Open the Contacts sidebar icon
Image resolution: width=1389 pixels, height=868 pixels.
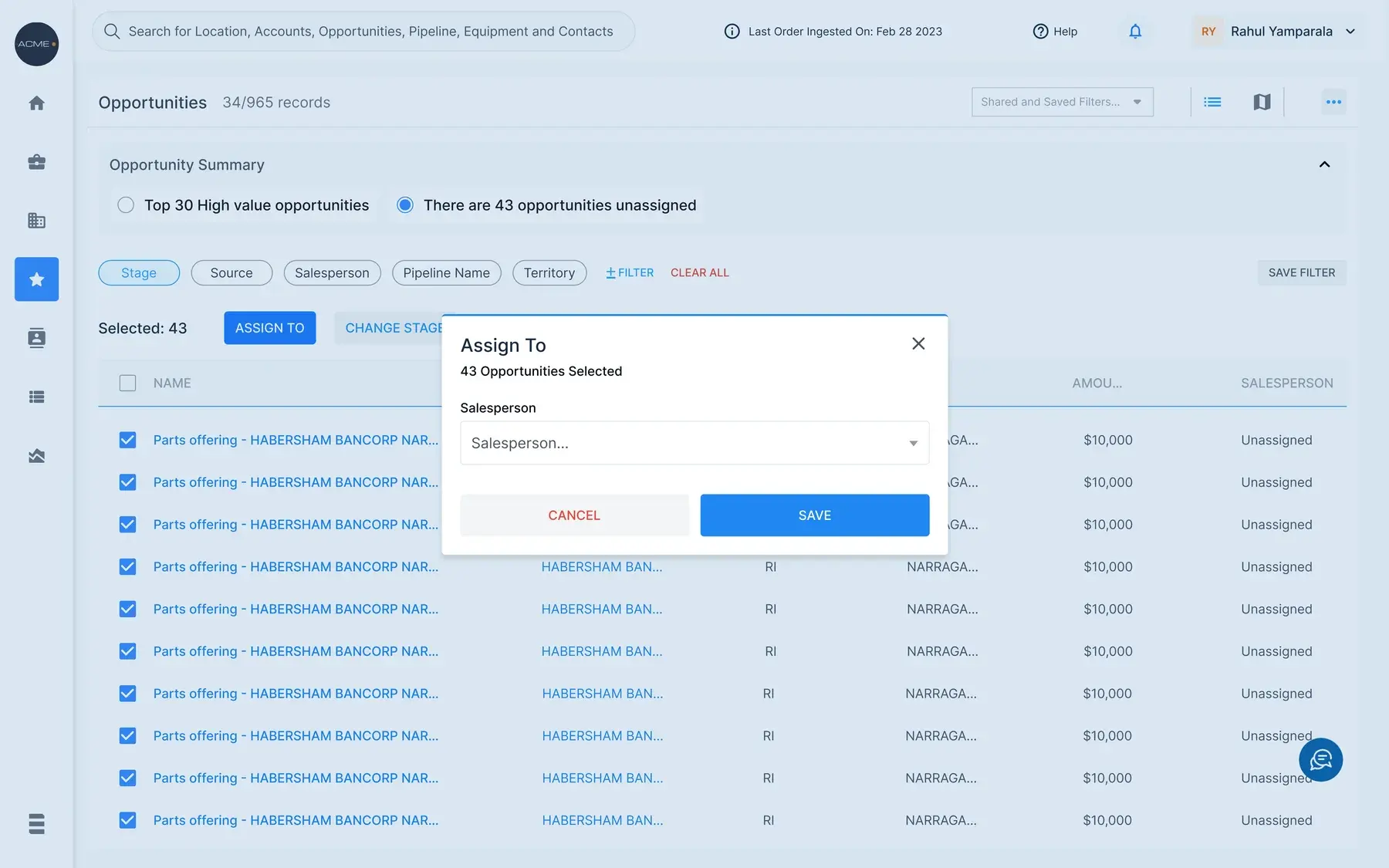[36, 338]
